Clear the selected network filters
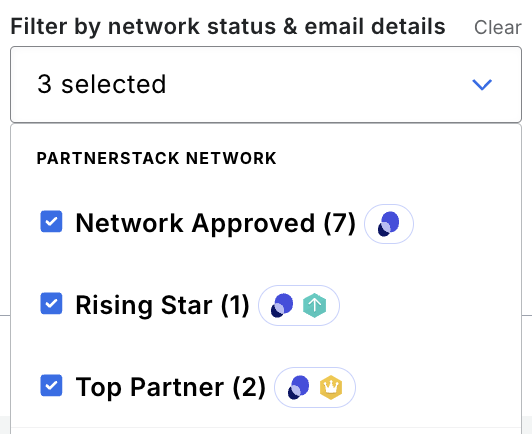The width and height of the screenshot is (532, 434). 498,27
